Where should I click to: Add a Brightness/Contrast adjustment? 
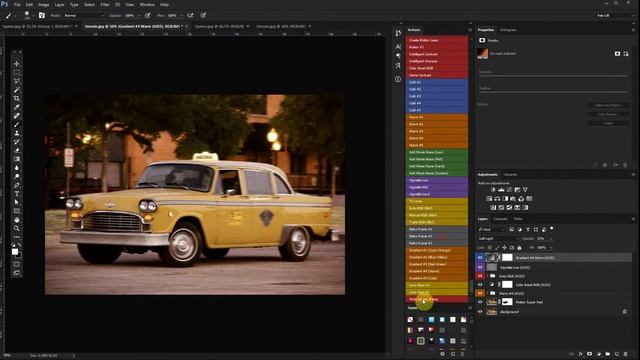pos(493,190)
